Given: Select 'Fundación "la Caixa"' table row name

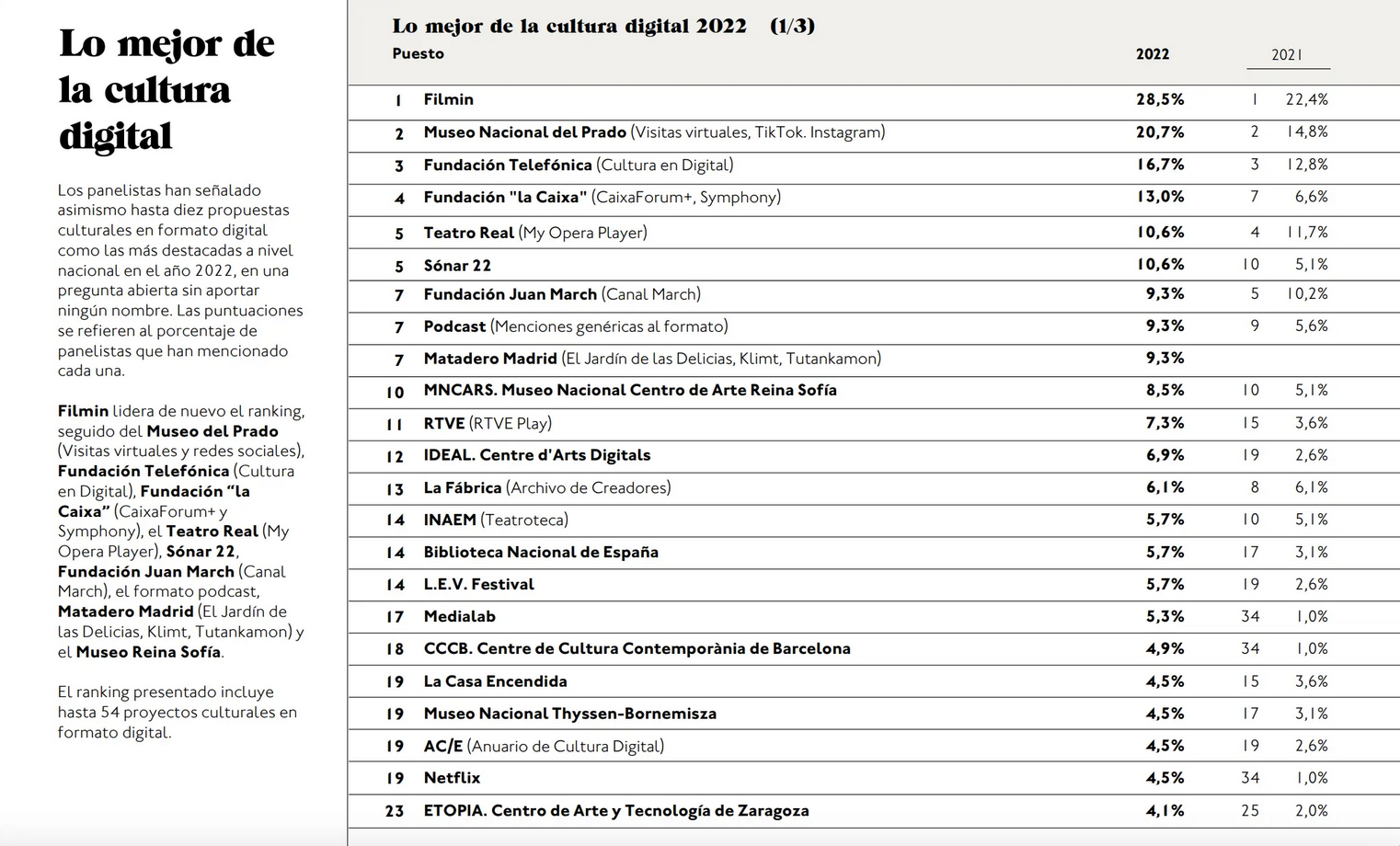Looking at the screenshot, I should click(504, 197).
